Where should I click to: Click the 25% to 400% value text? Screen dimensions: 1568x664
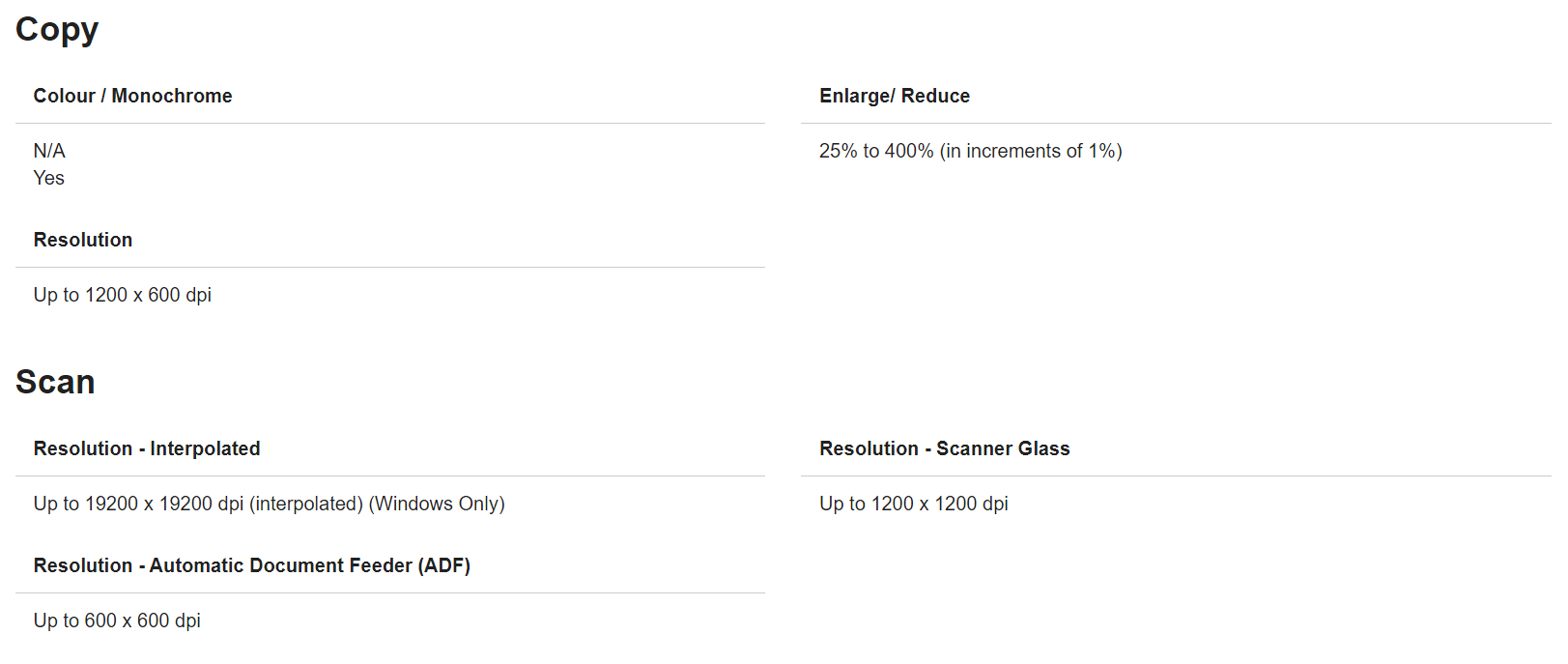pos(875,151)
